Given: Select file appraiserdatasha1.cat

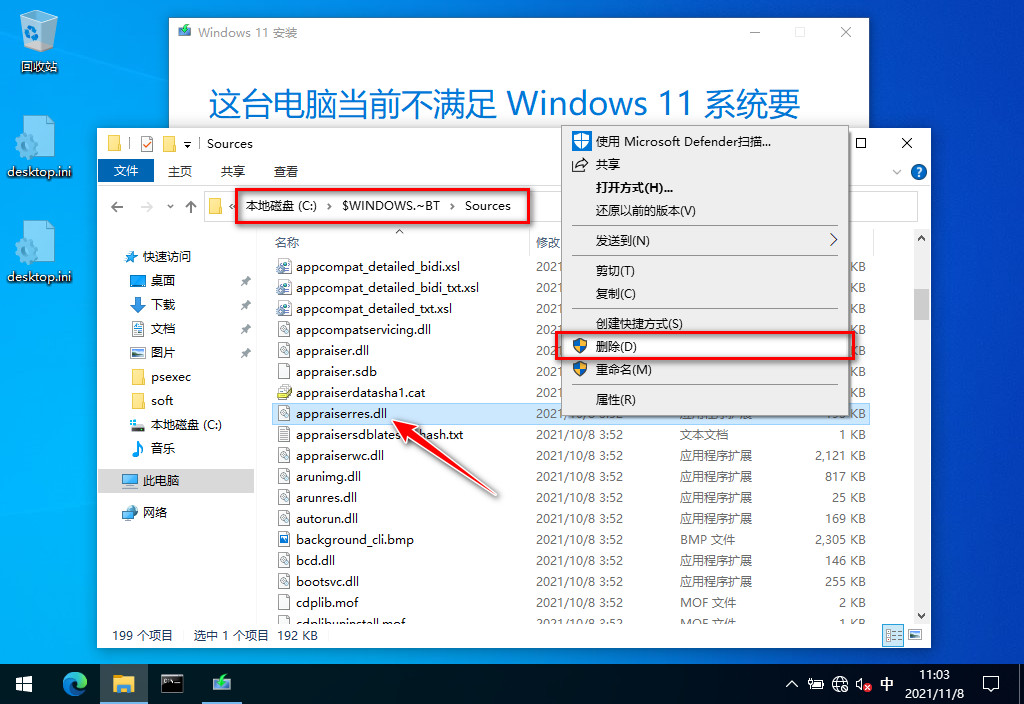Looking at the screenshot, I should coord(360,392).
